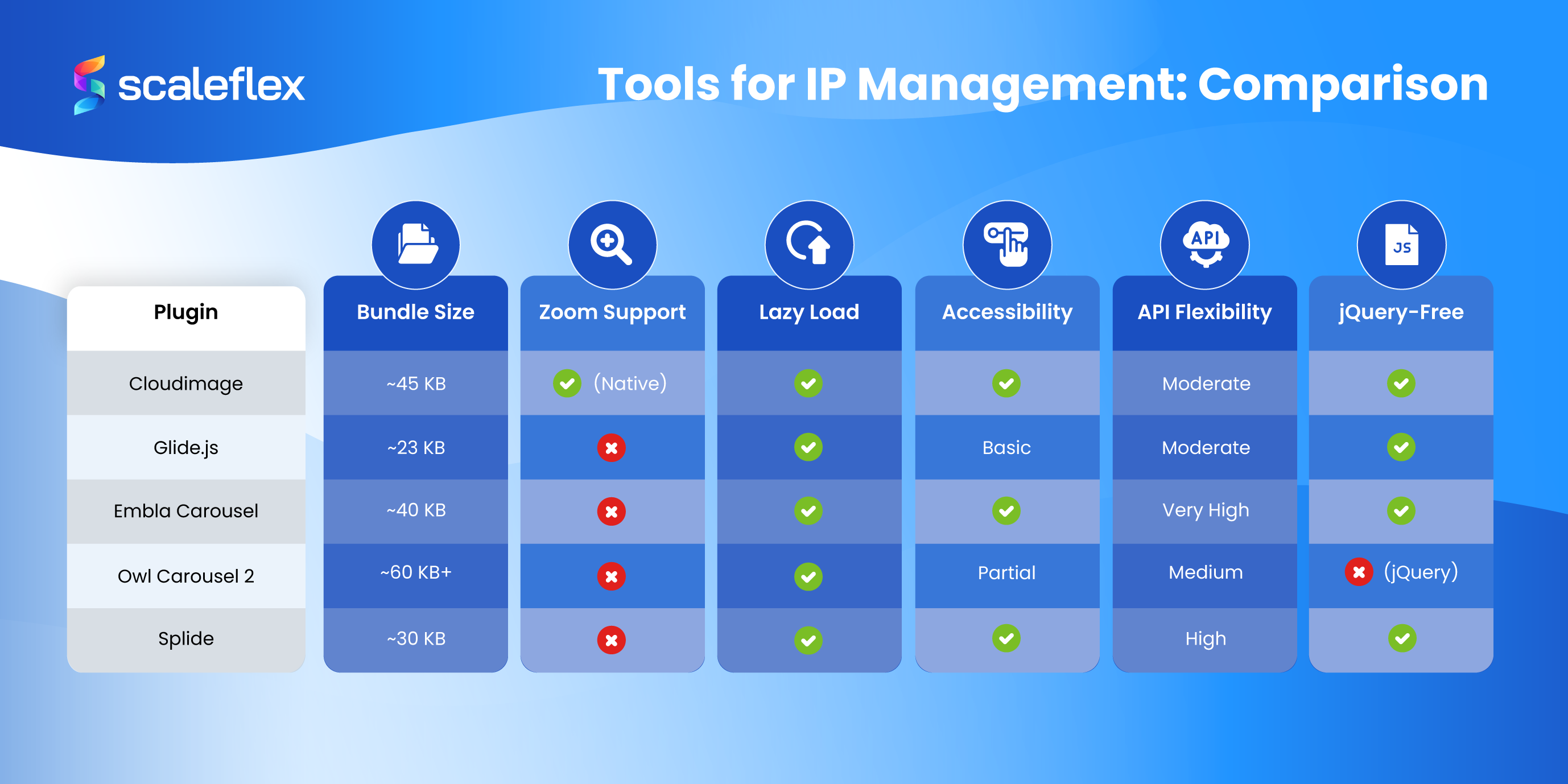
Task: Toggle Embla Carousel's Accessibility checkmark
Action: (1006, 511)
